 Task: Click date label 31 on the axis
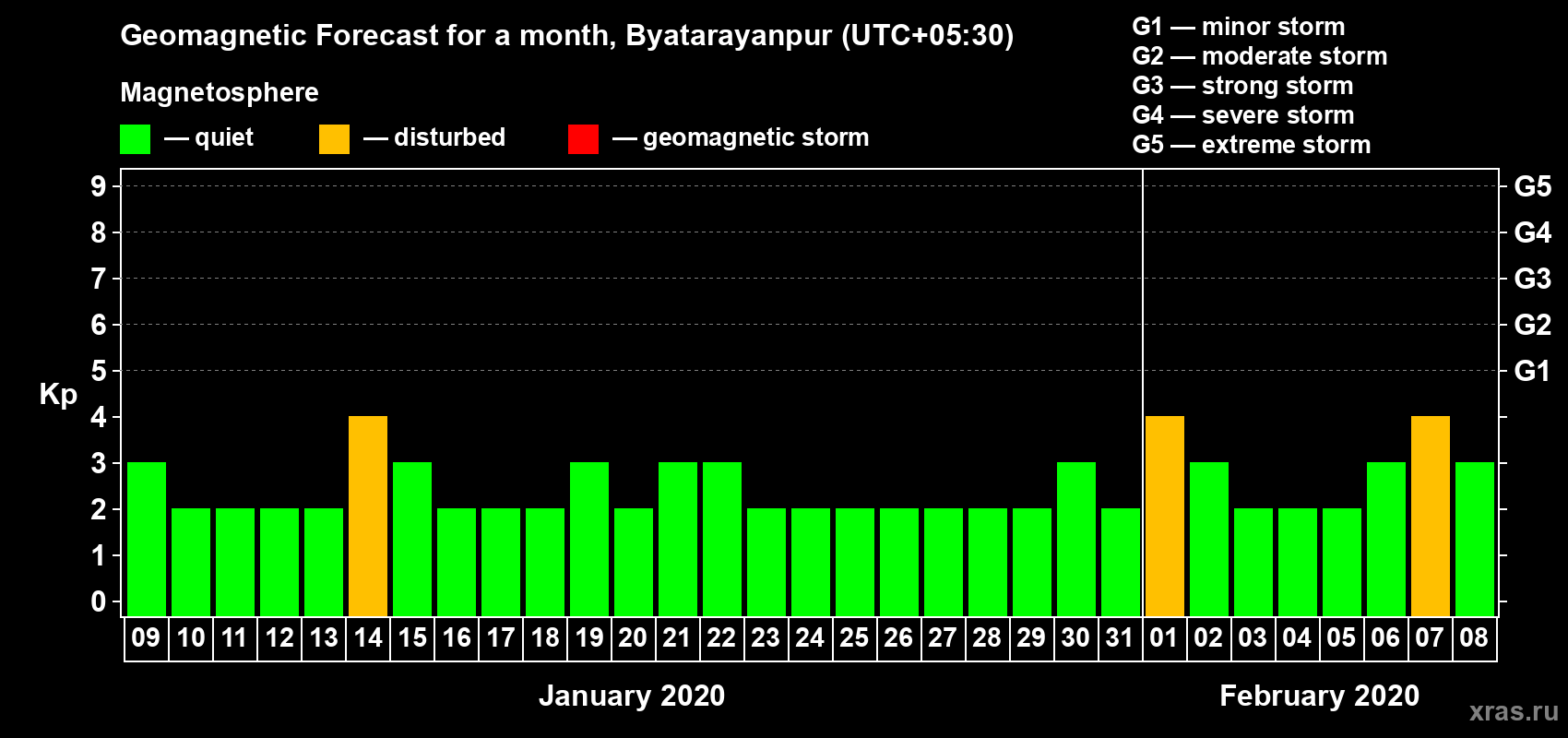[x=1120, y=637]
